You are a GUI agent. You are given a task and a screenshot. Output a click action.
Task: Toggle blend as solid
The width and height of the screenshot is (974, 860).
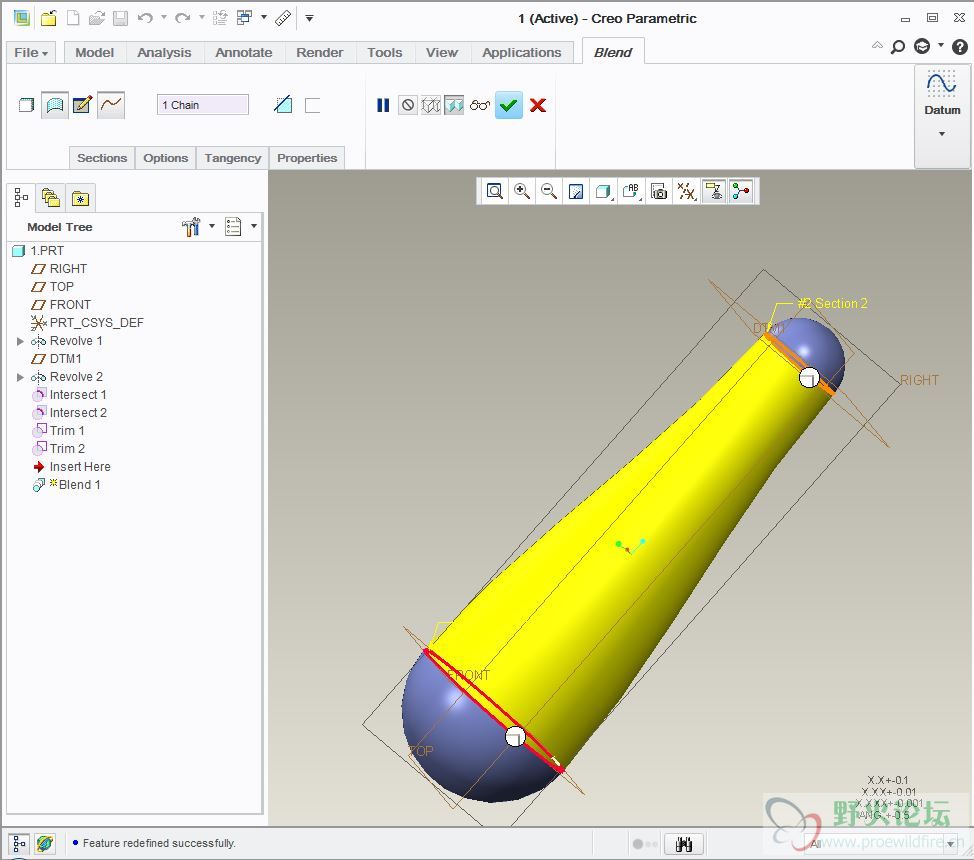(26, 105)
